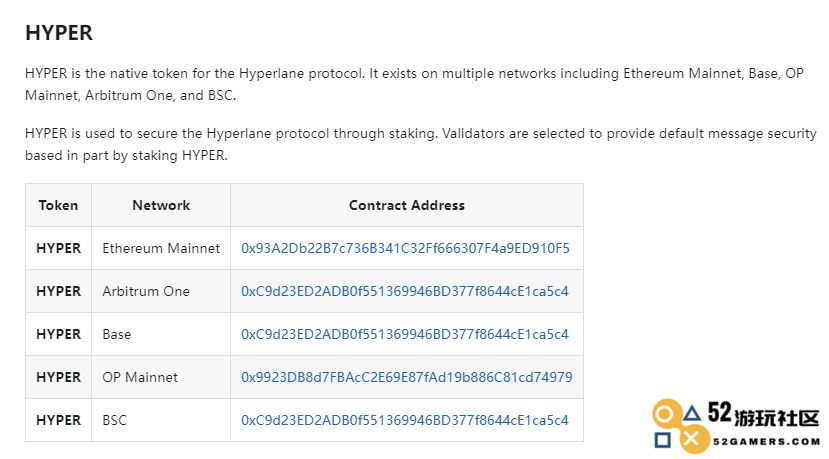Screen dimensions: 829x459
Task: Click the blue triangle in the watermark logo
Action: (x=692, y=413)
